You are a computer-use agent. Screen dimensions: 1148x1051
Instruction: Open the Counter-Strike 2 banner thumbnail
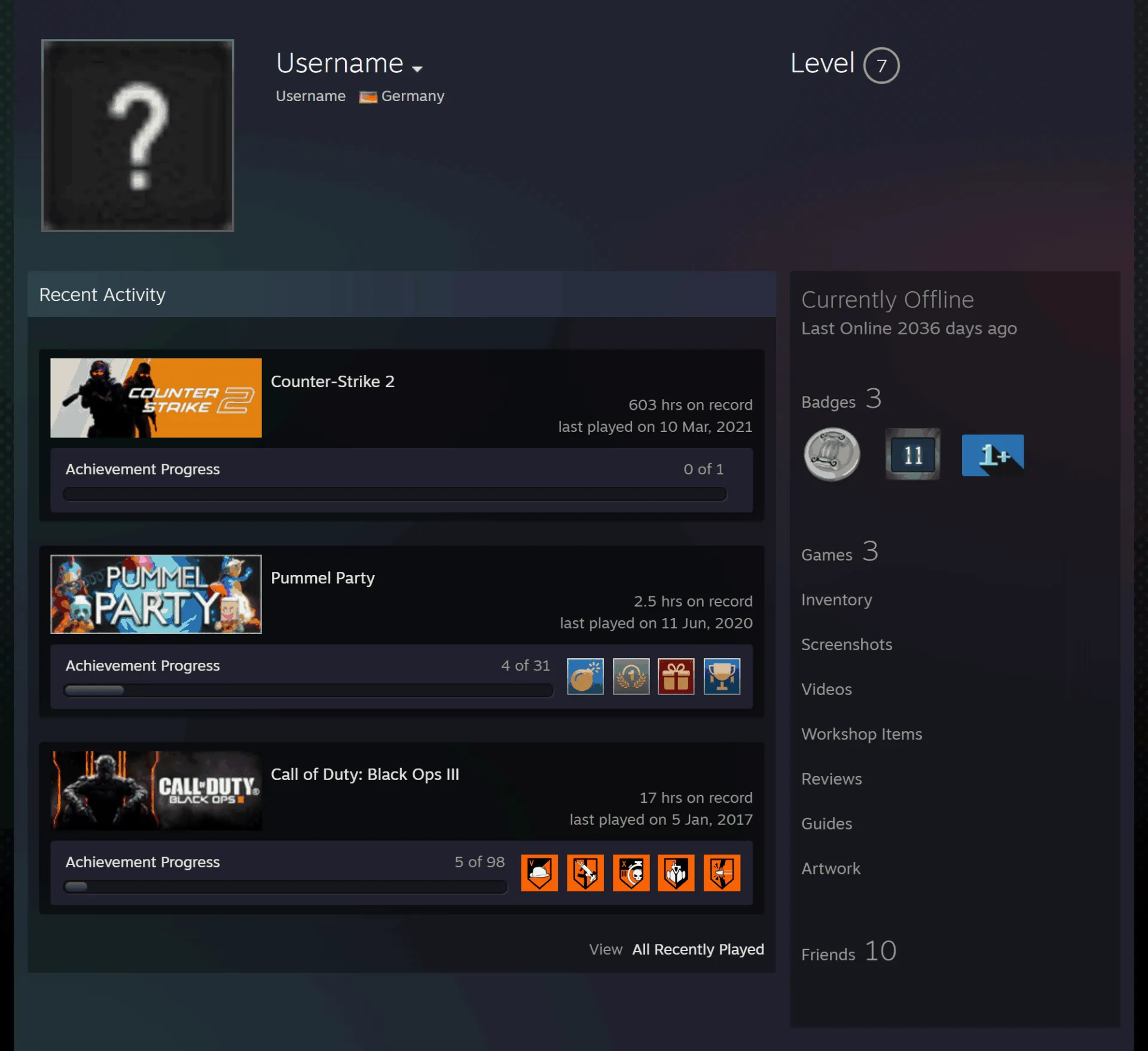[156, 398]
